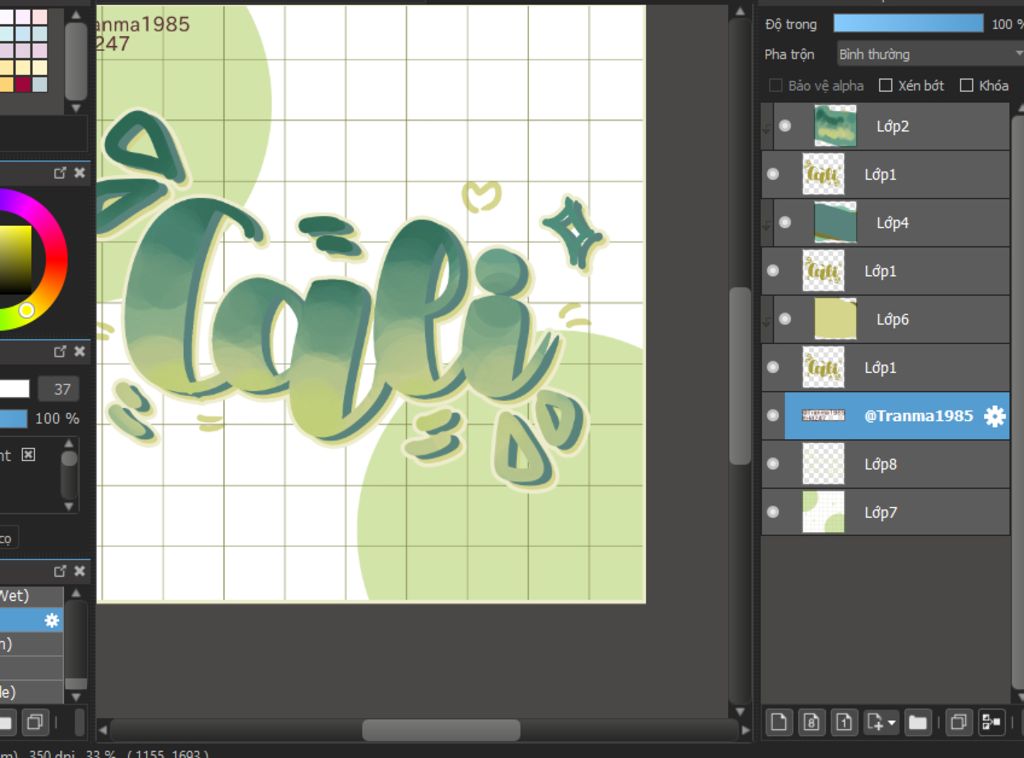Enable Khóa lock checkbox
The image size is (1024, 758).
967,86
